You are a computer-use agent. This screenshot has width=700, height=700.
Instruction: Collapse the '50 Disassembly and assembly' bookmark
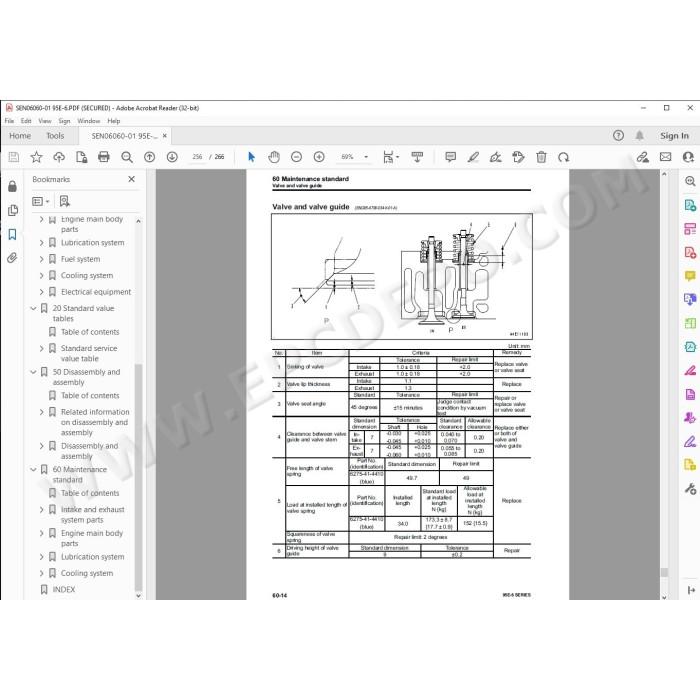[33, 372]
